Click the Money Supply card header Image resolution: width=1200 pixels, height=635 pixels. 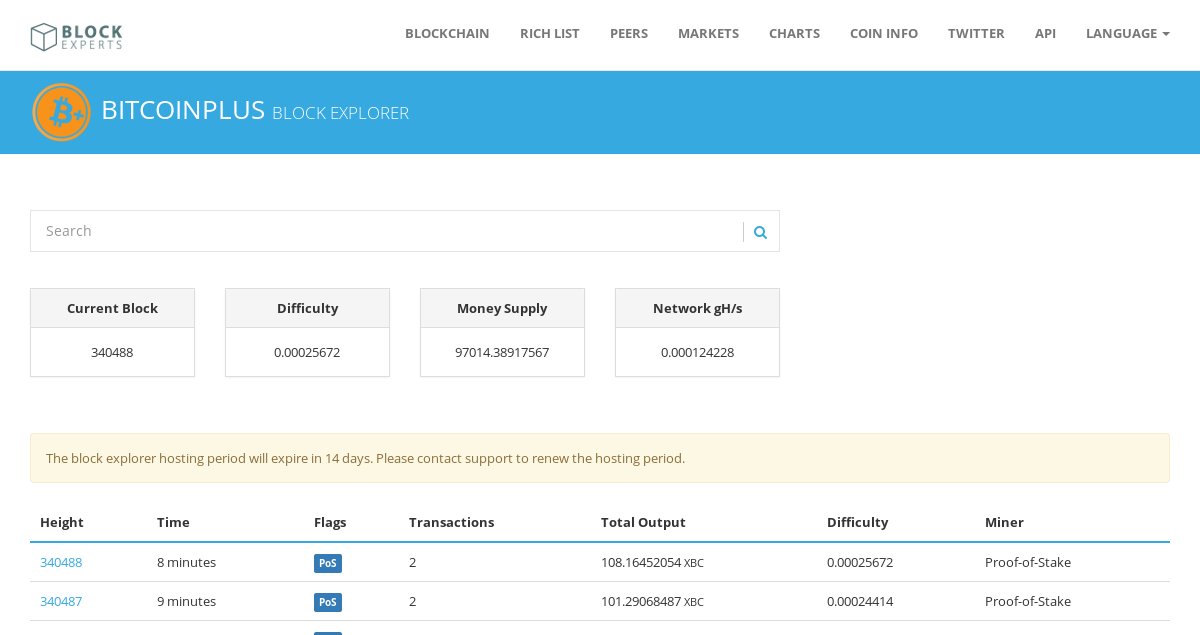(502, 308)
